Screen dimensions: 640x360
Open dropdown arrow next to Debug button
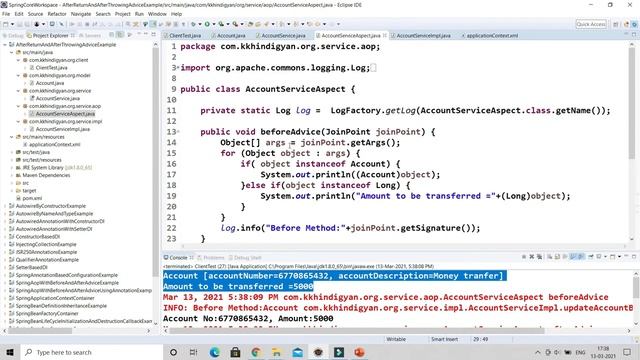click(199, 24)
